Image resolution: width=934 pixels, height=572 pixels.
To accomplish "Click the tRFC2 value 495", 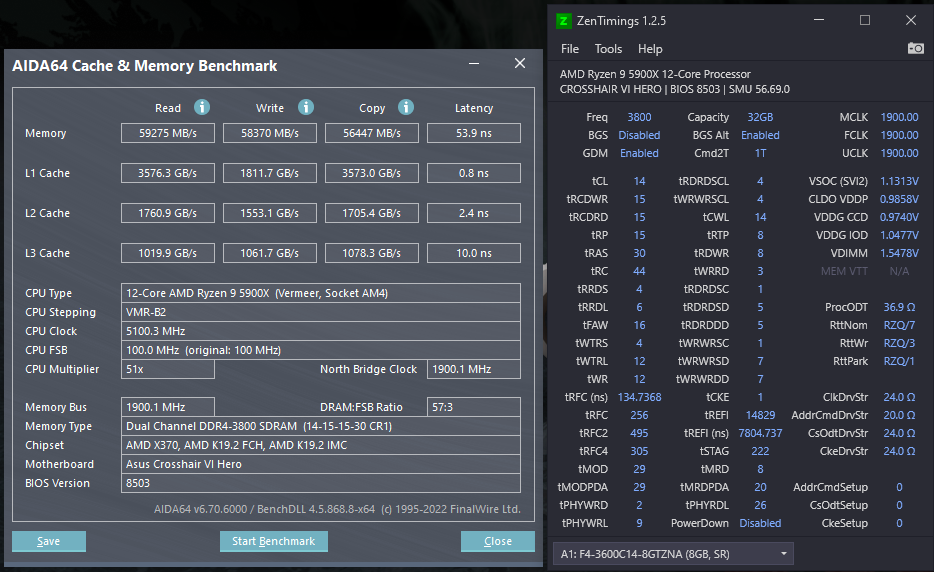I will (639, 433).
